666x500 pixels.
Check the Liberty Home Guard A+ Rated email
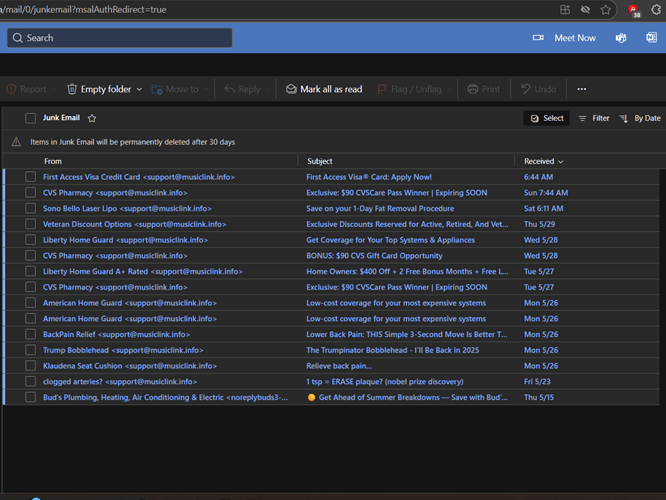coord(30,271)
